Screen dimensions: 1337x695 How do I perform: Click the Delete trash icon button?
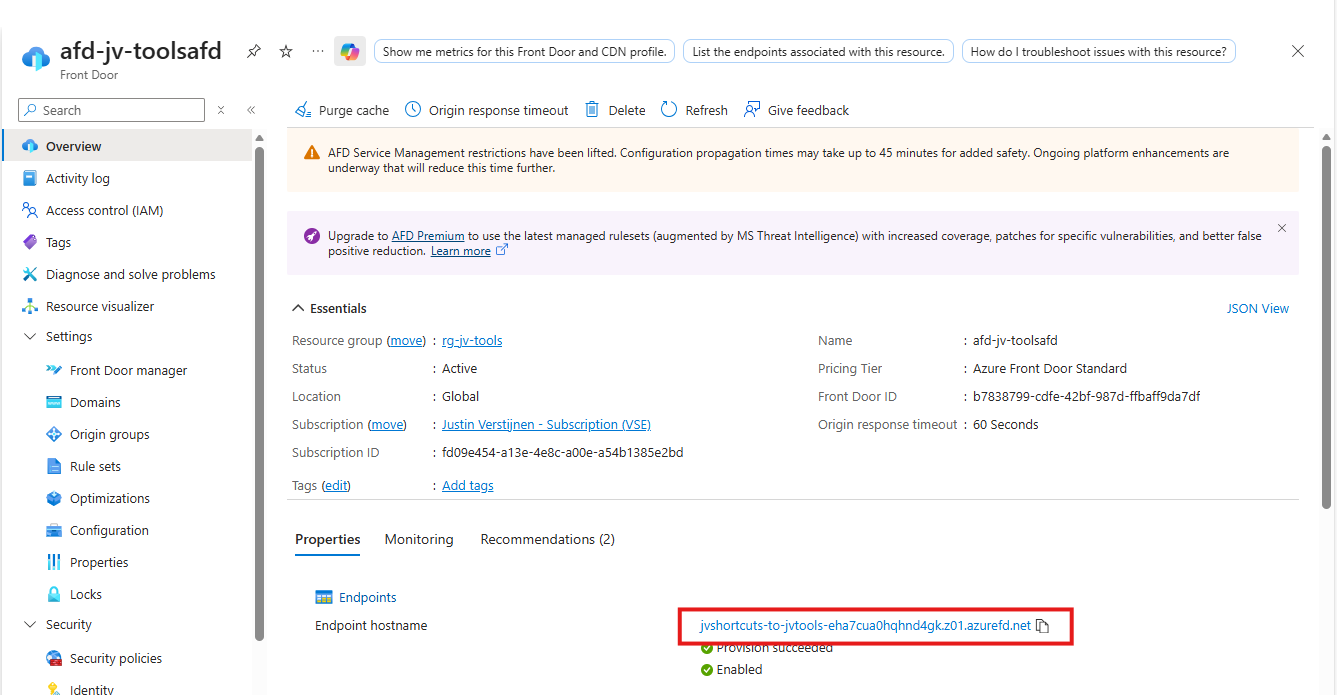click(615, 110)
